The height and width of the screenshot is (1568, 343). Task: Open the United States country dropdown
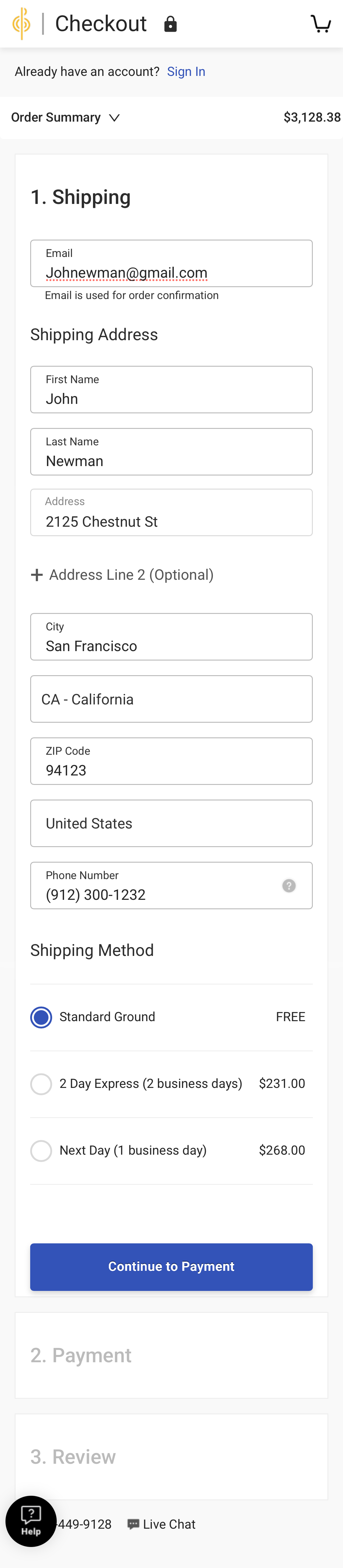pyautogui.click(x=171, y=824)
